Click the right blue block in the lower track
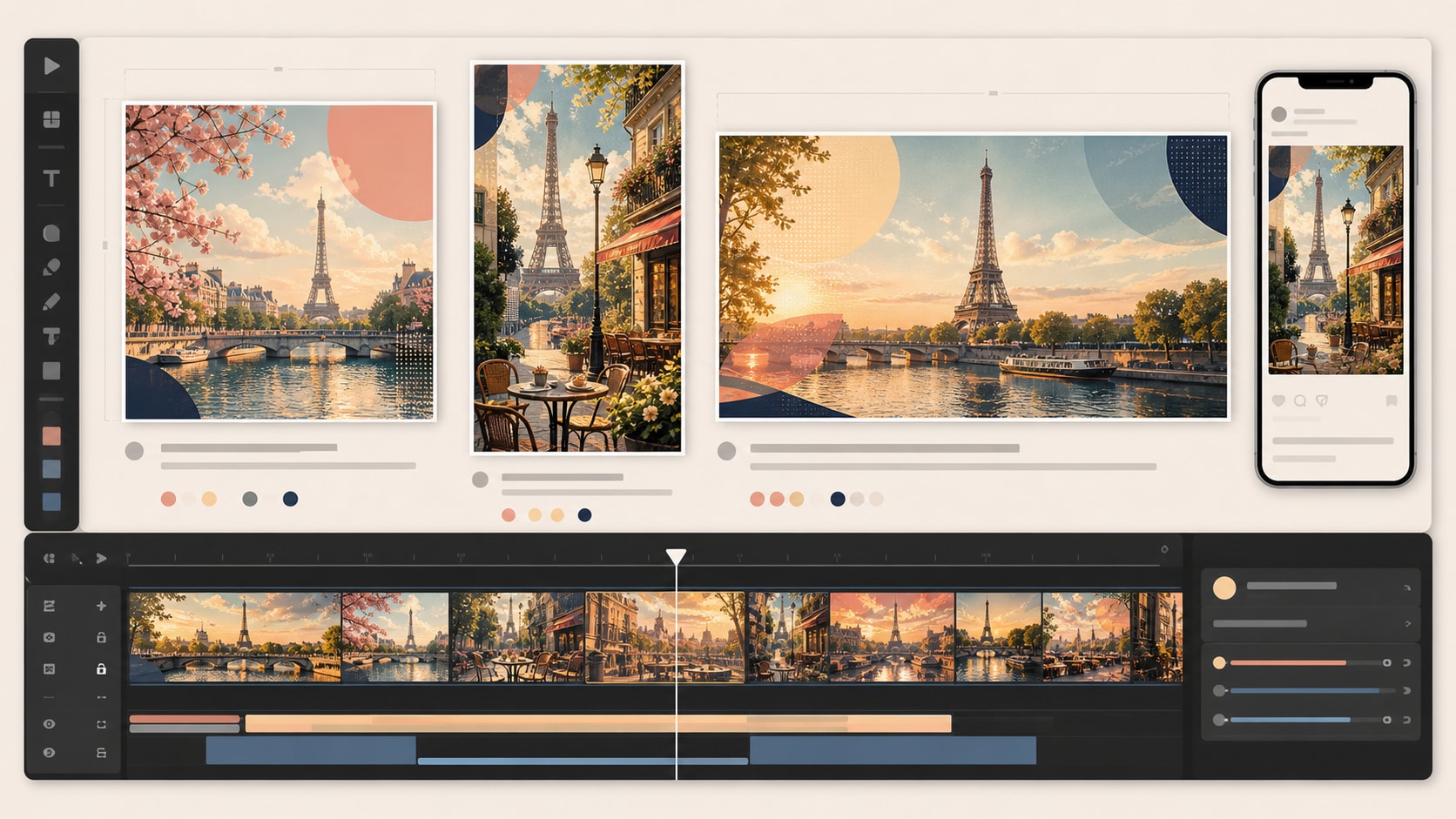 tap(893, 750)
